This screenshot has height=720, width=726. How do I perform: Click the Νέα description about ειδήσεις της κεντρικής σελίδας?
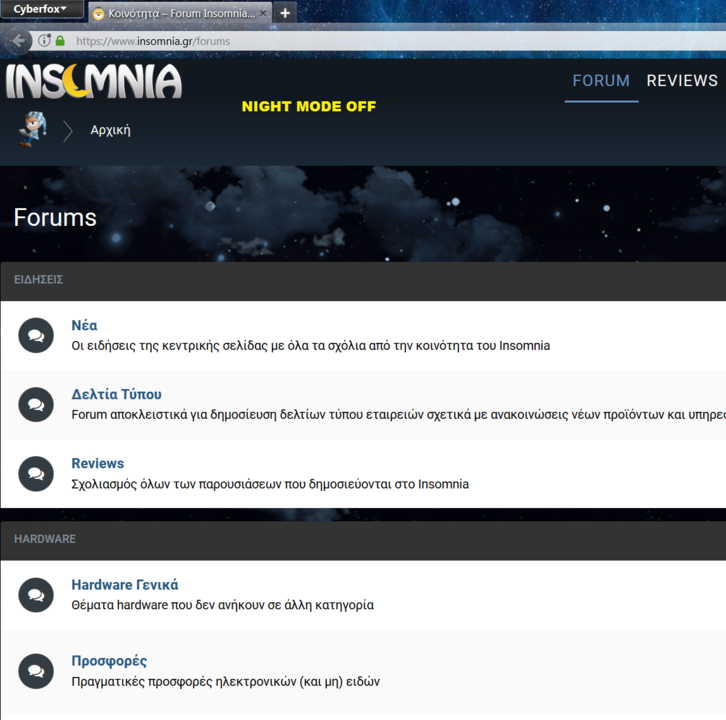(311, 346)
